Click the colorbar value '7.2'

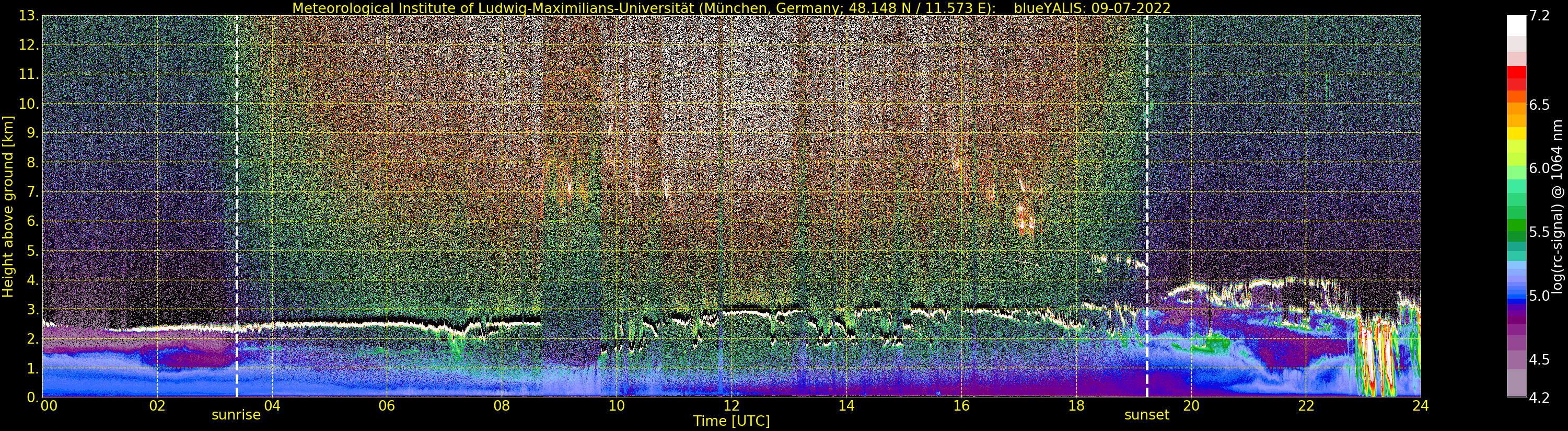pos(1539,16)
